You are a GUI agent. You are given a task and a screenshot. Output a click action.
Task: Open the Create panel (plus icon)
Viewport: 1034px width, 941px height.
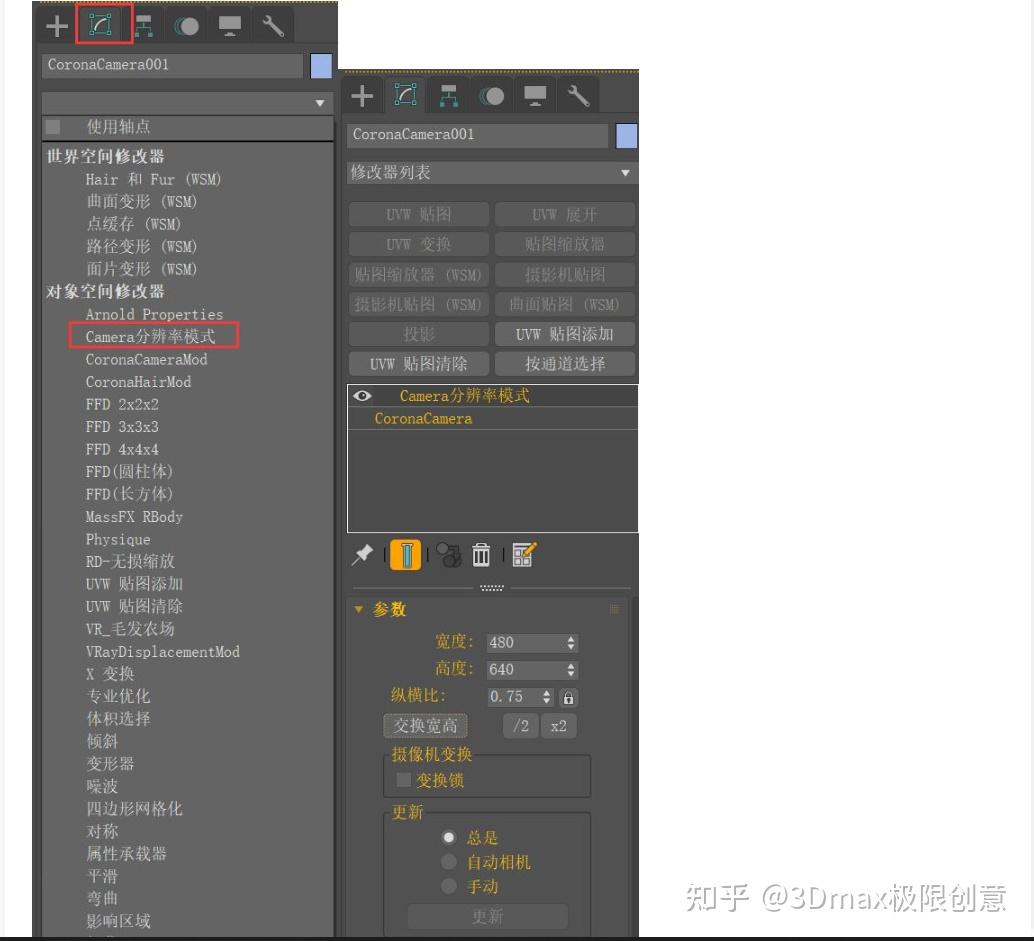click(362, 96)
